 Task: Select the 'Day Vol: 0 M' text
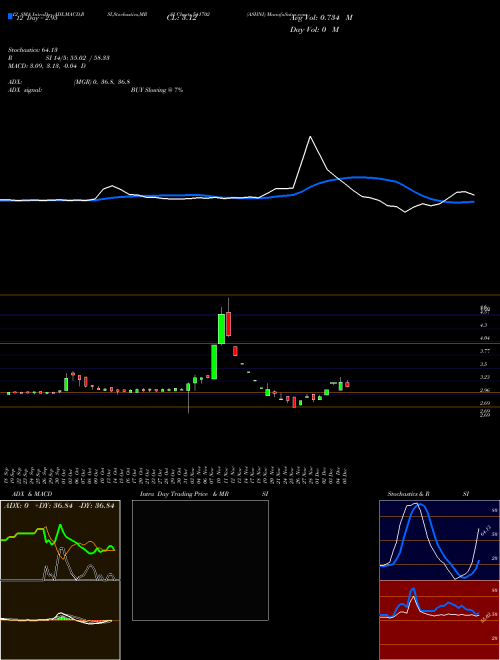pos(314,30)
